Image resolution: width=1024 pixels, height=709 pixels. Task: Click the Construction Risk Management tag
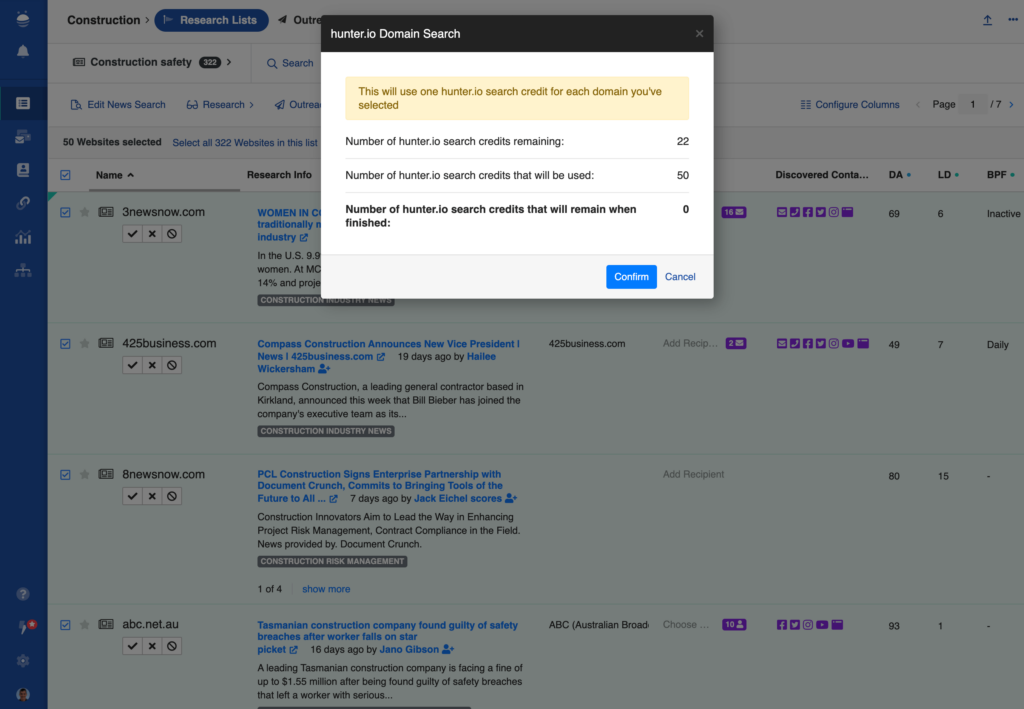pyautogui.click(x=332, y=561)
